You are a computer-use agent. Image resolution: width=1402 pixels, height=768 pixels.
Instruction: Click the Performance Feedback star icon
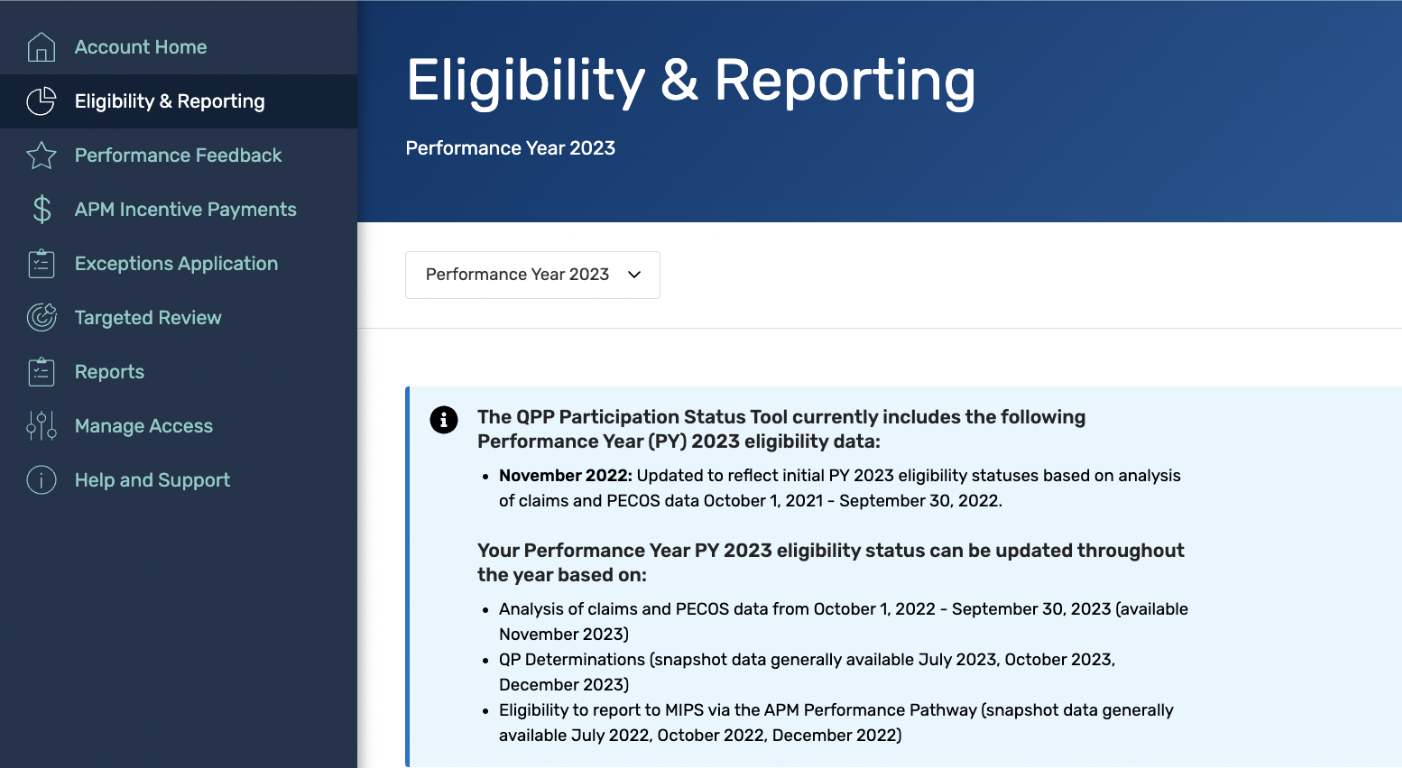tap(41, 155)
